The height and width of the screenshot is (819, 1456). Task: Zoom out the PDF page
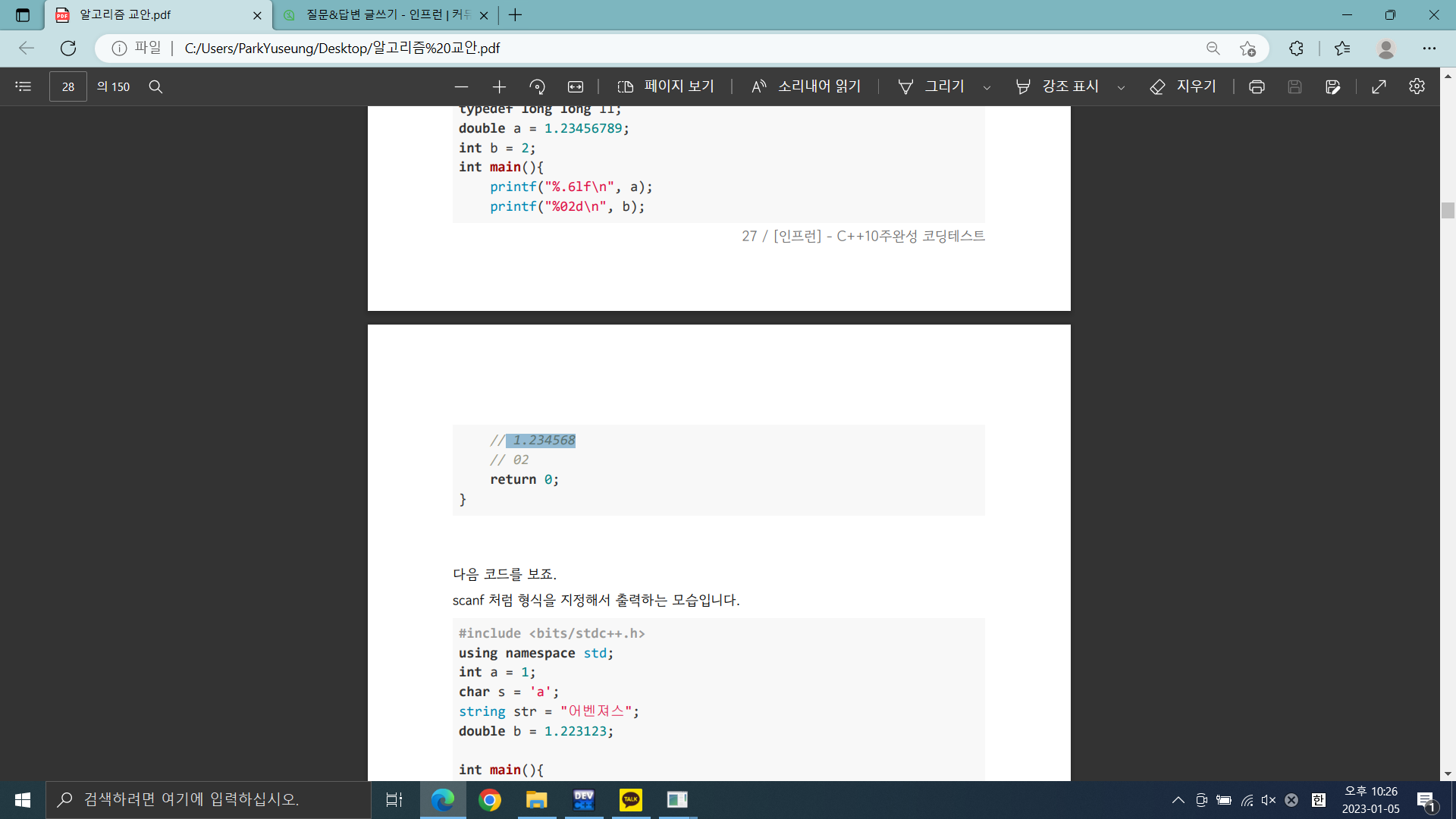pos(461,86)
